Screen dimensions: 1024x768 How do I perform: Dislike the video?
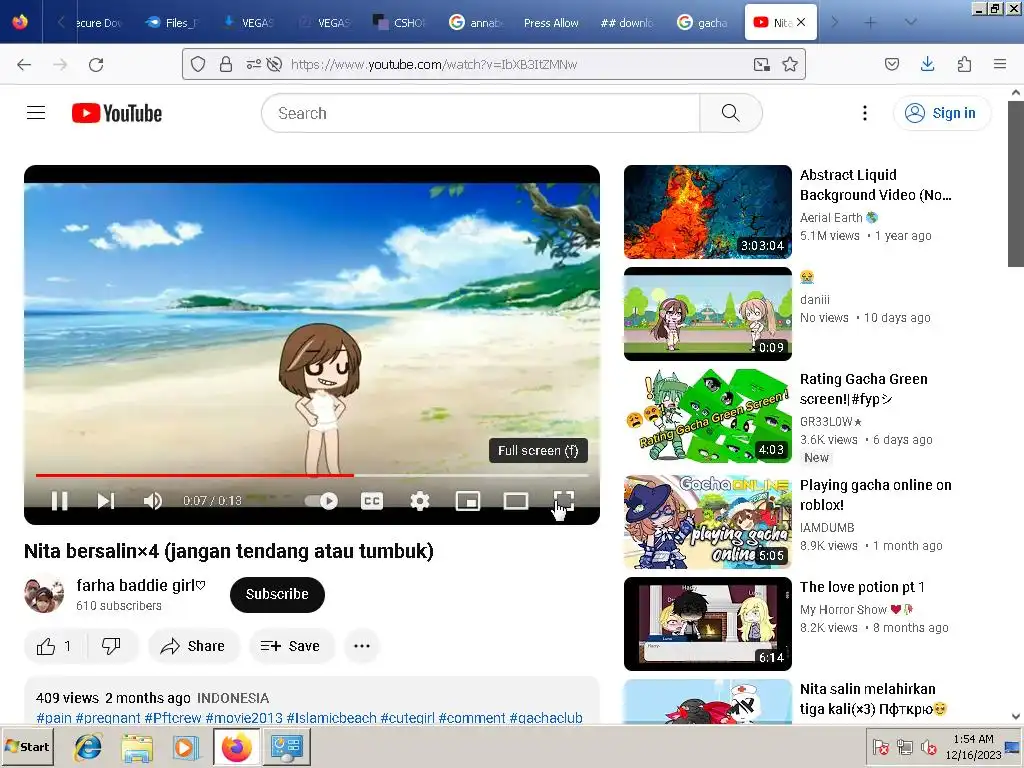click(x=111, y=646)
